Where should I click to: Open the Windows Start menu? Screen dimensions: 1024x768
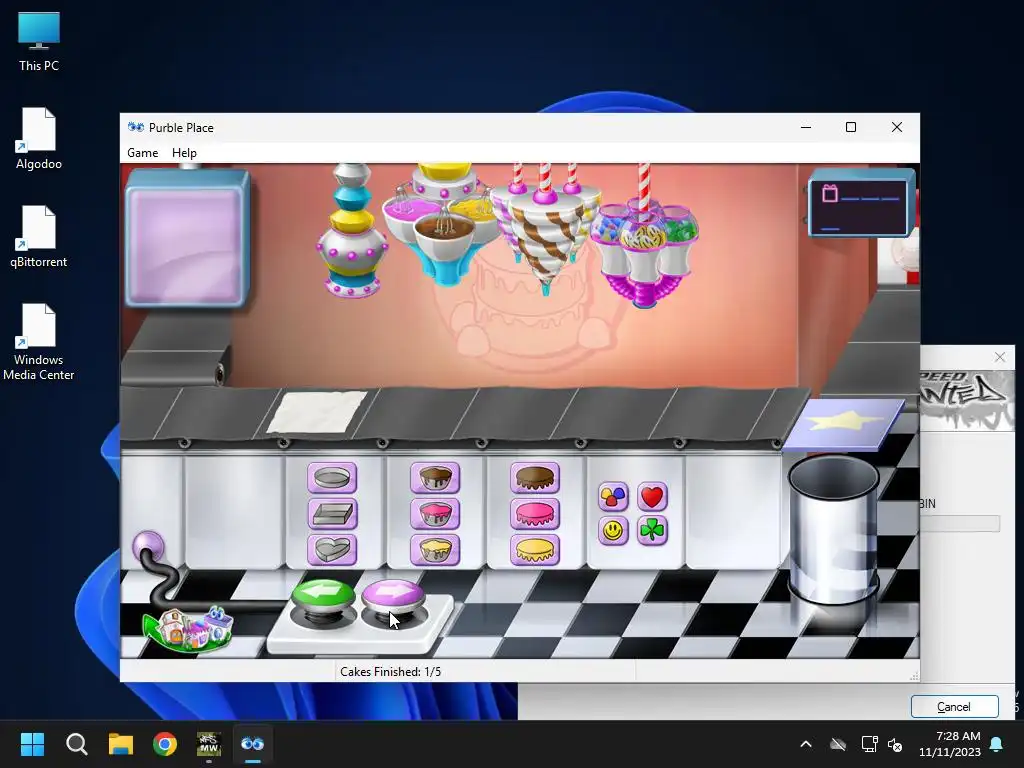(32, 744)
